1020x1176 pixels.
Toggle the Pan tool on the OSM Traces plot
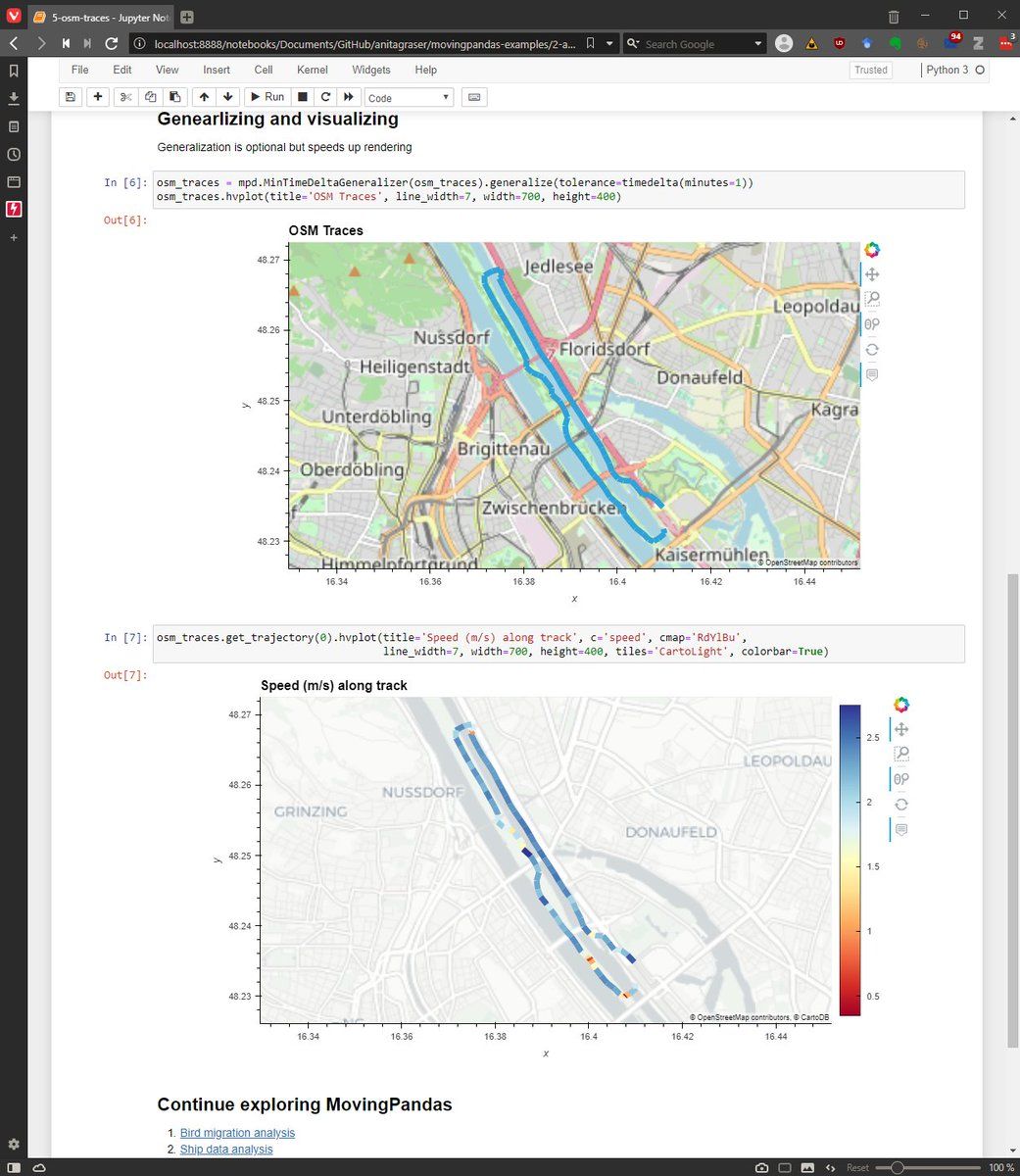(x=872, y=274)
